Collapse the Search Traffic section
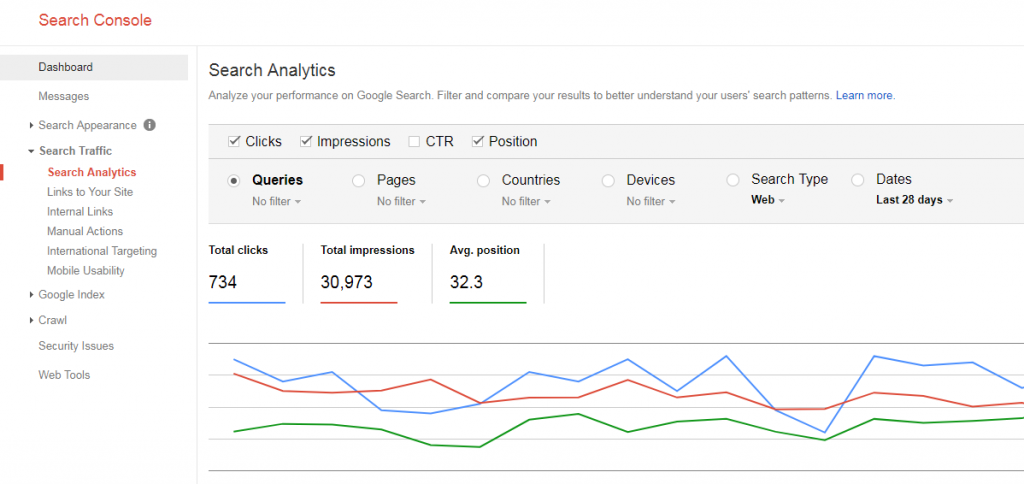 tap(31, 151)
